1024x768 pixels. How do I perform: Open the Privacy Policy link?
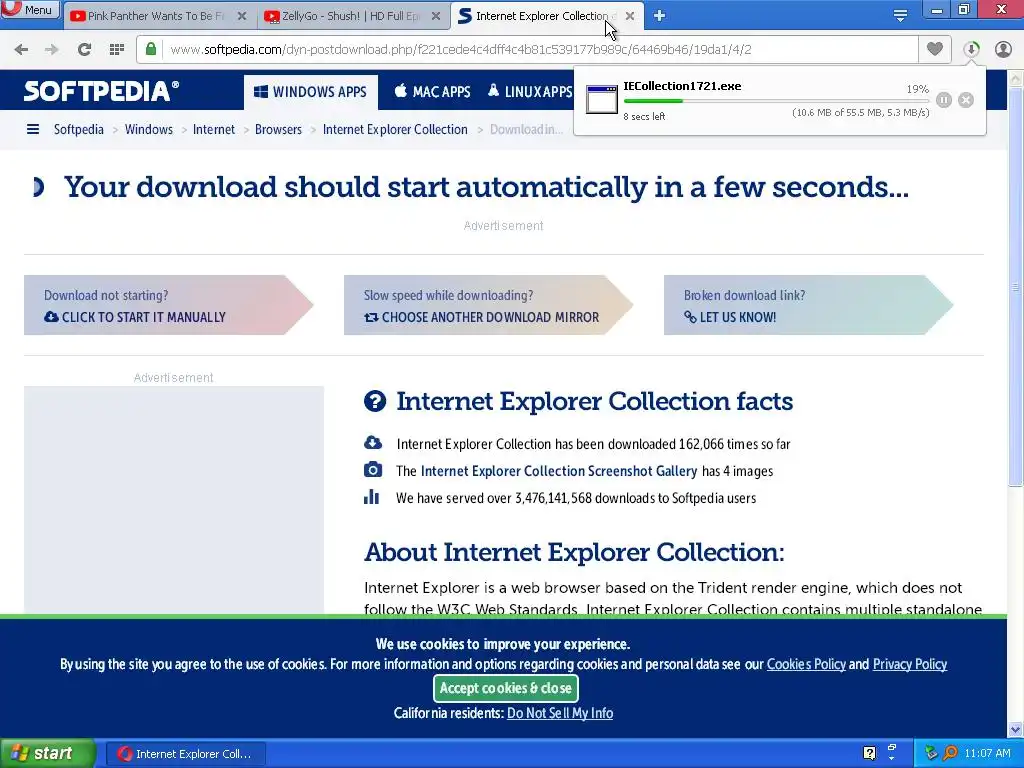[910, 664]
